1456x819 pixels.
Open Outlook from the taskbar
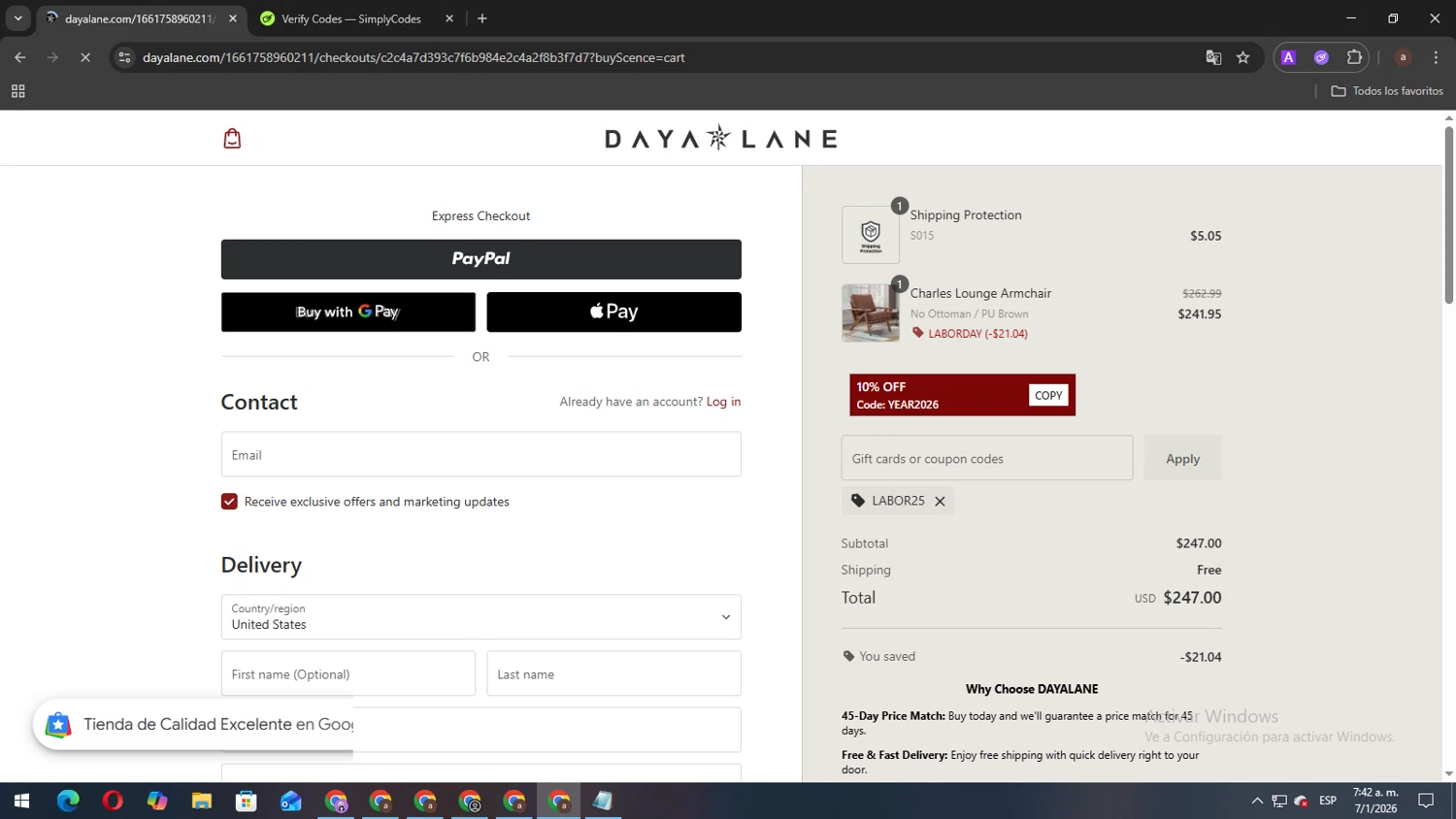[x=291, y=802]
